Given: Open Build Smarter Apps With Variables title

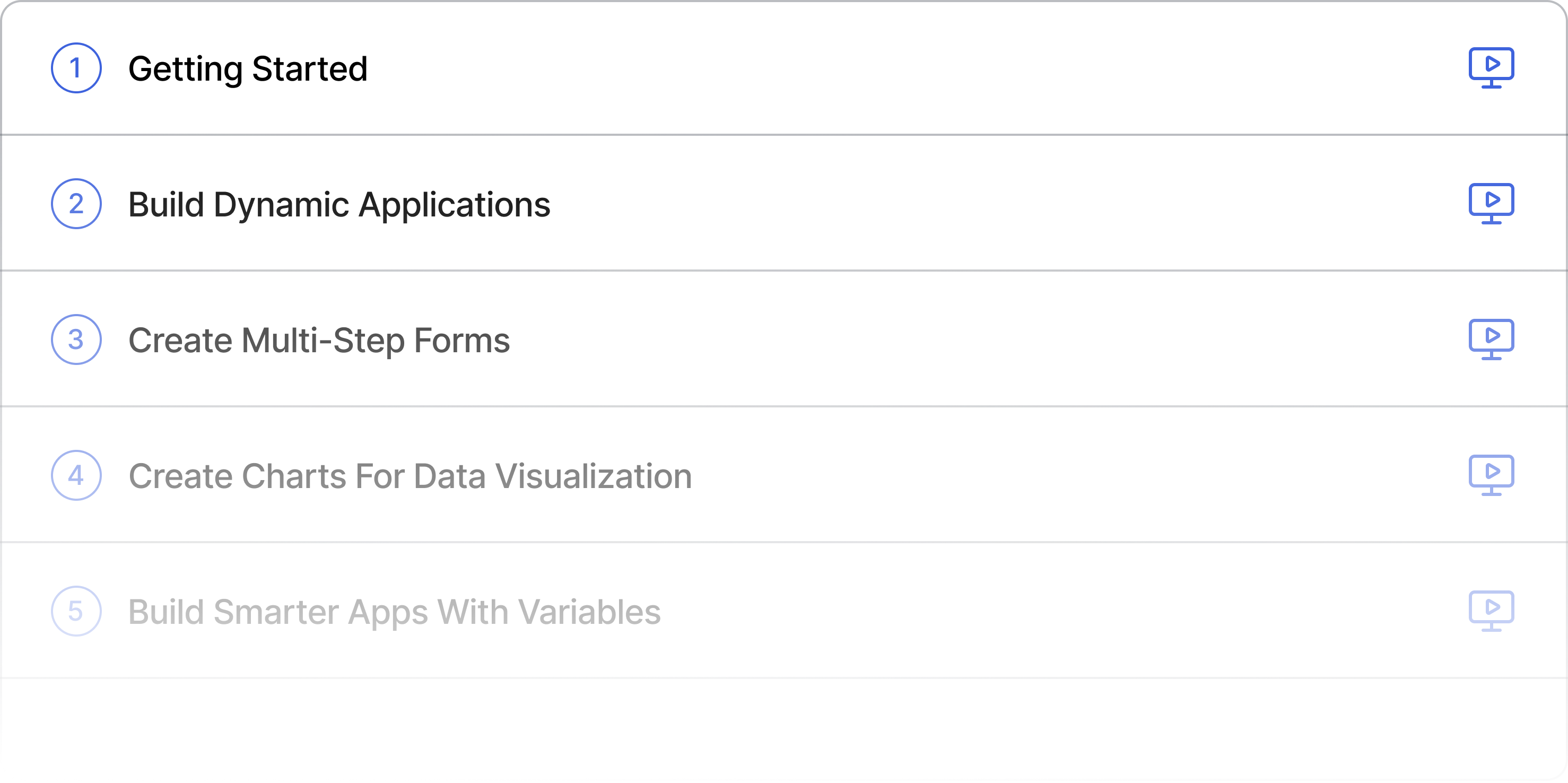Looking at the screenshot, I should pos(395,612).
